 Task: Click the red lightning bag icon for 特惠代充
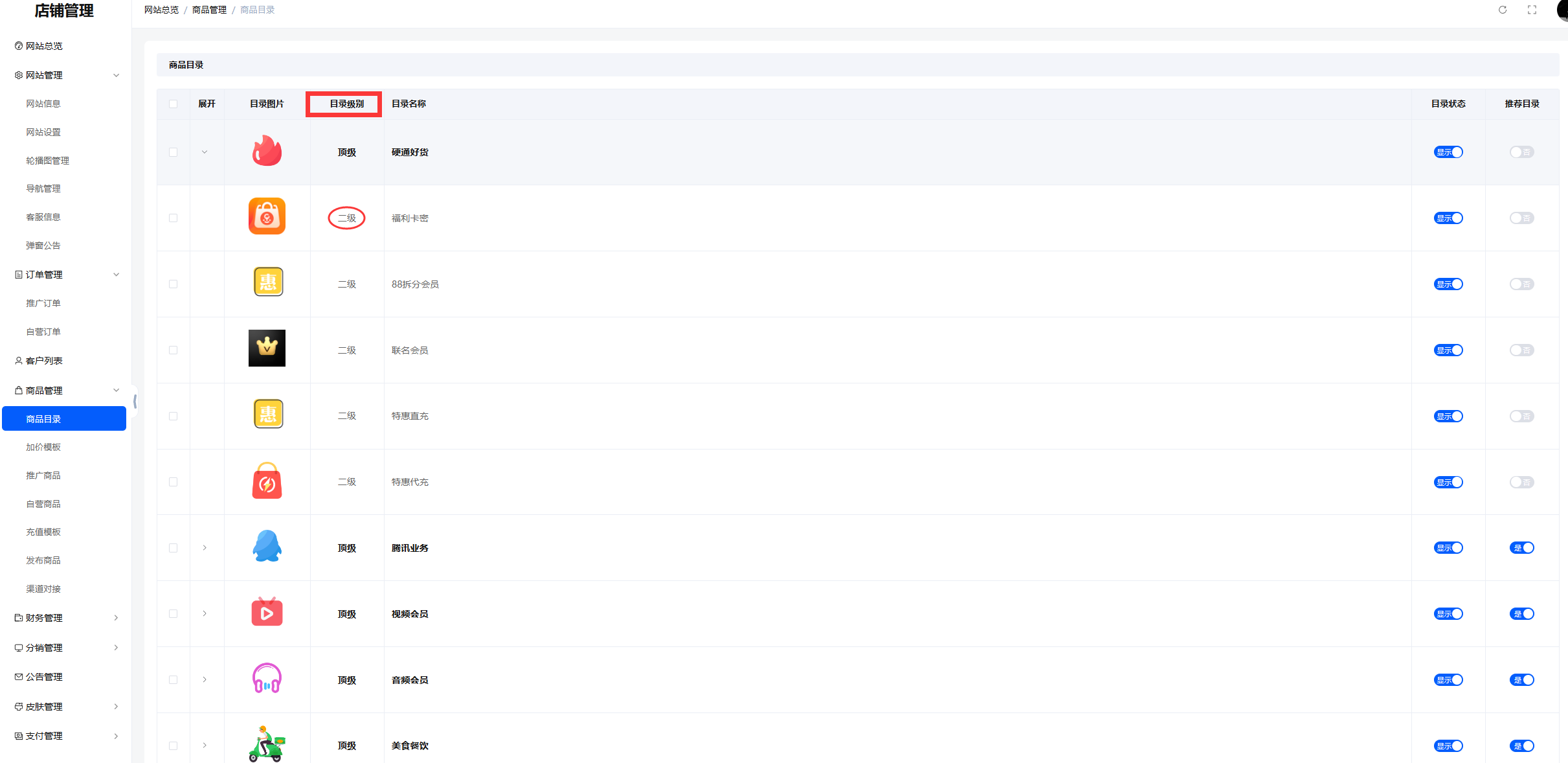click(267, 481)
